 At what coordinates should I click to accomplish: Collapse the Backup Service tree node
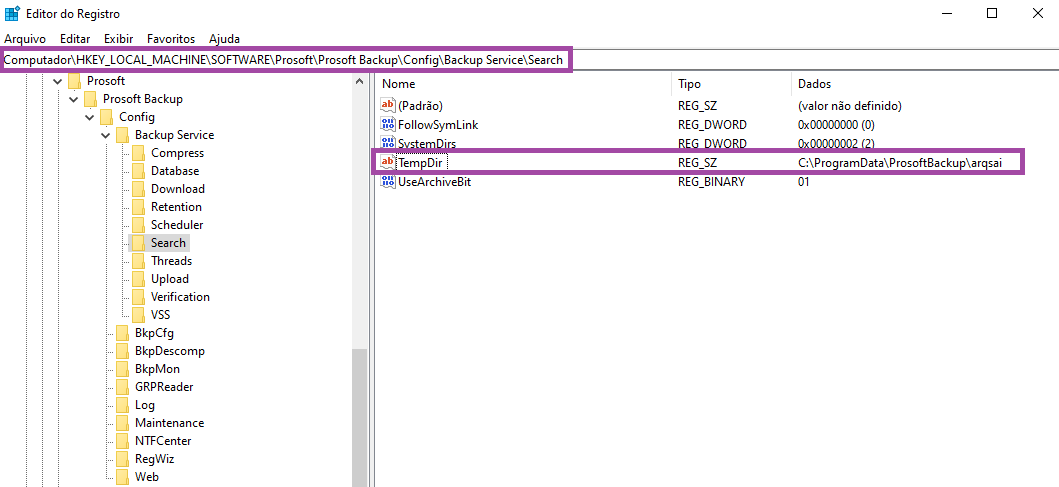[x=106, y=135]
